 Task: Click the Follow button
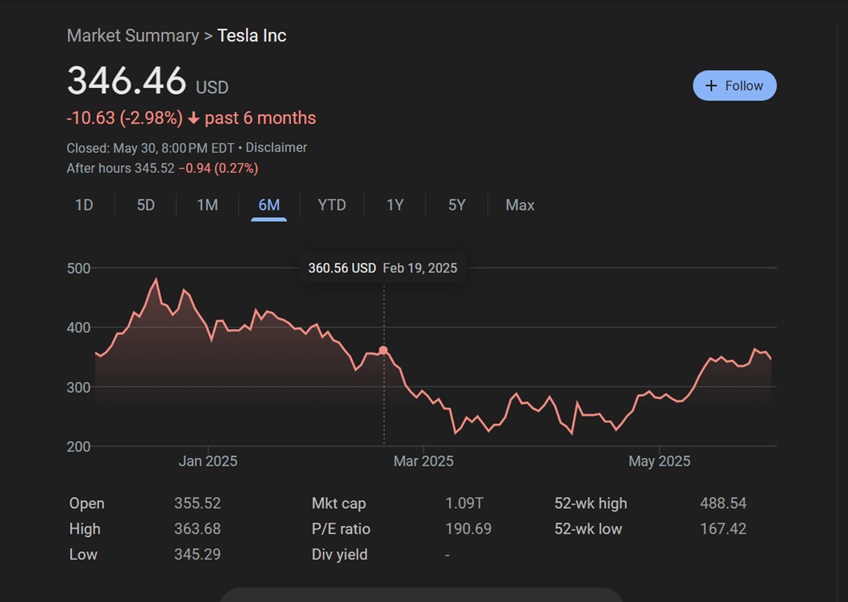click(734, 85)
